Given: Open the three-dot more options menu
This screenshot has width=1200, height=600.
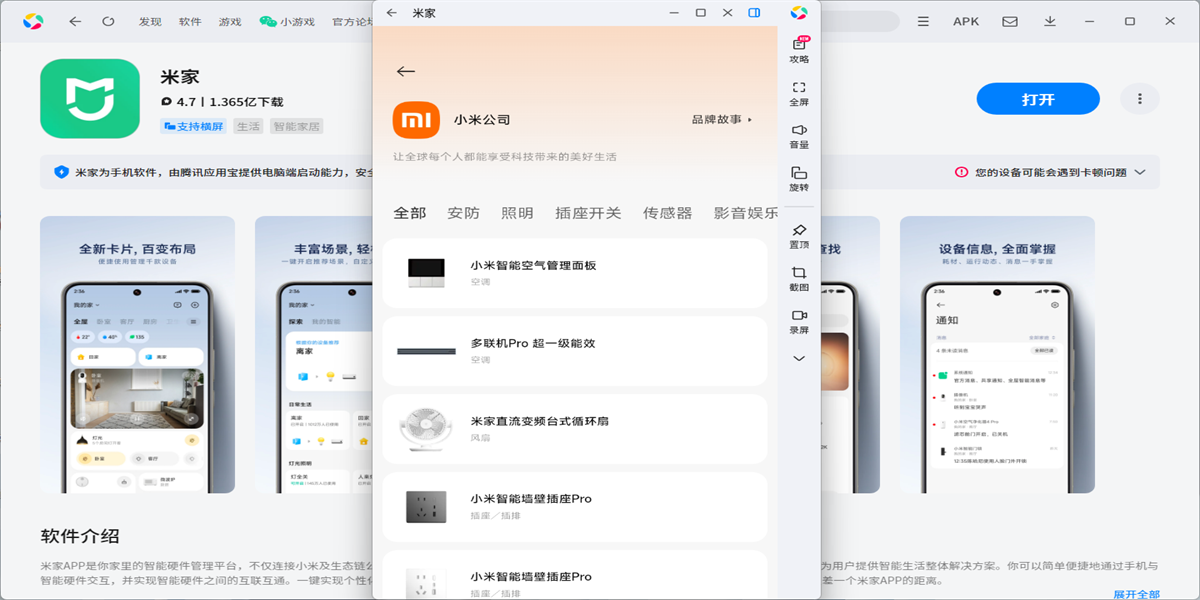Looking at the screenshot, I should pyautogui.click(x=1139, y=99).
